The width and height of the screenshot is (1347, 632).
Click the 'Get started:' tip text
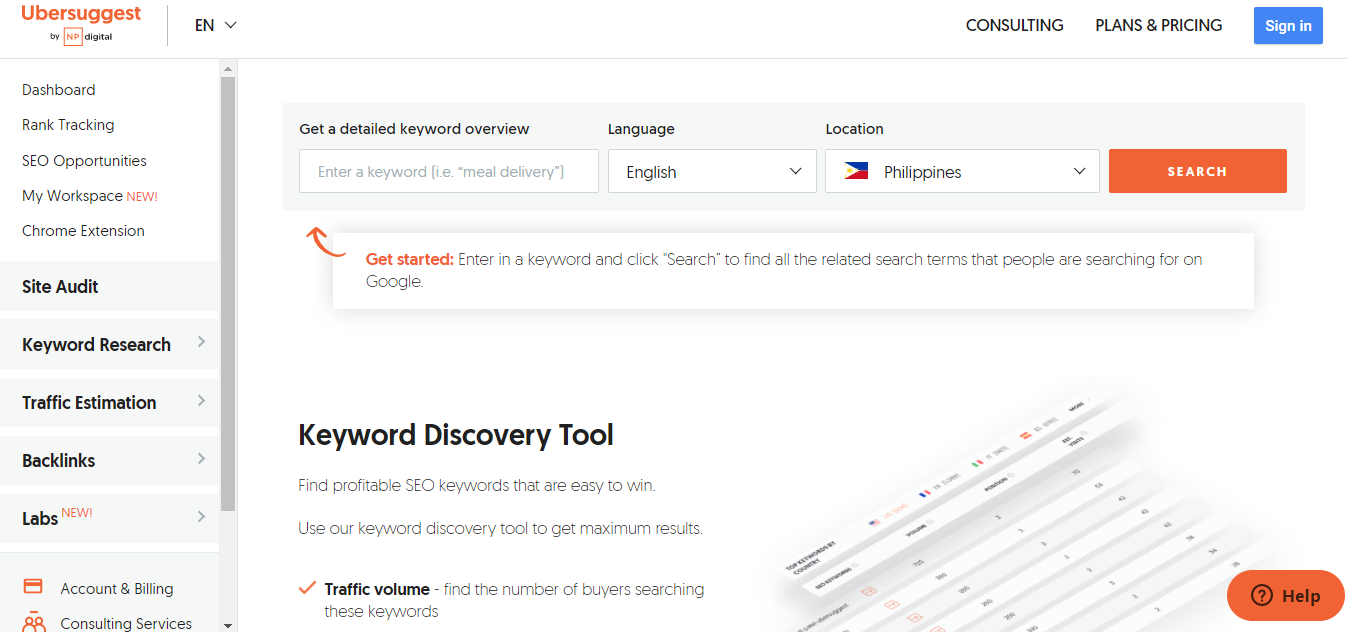pyautogui.click(x=410, y=259)
